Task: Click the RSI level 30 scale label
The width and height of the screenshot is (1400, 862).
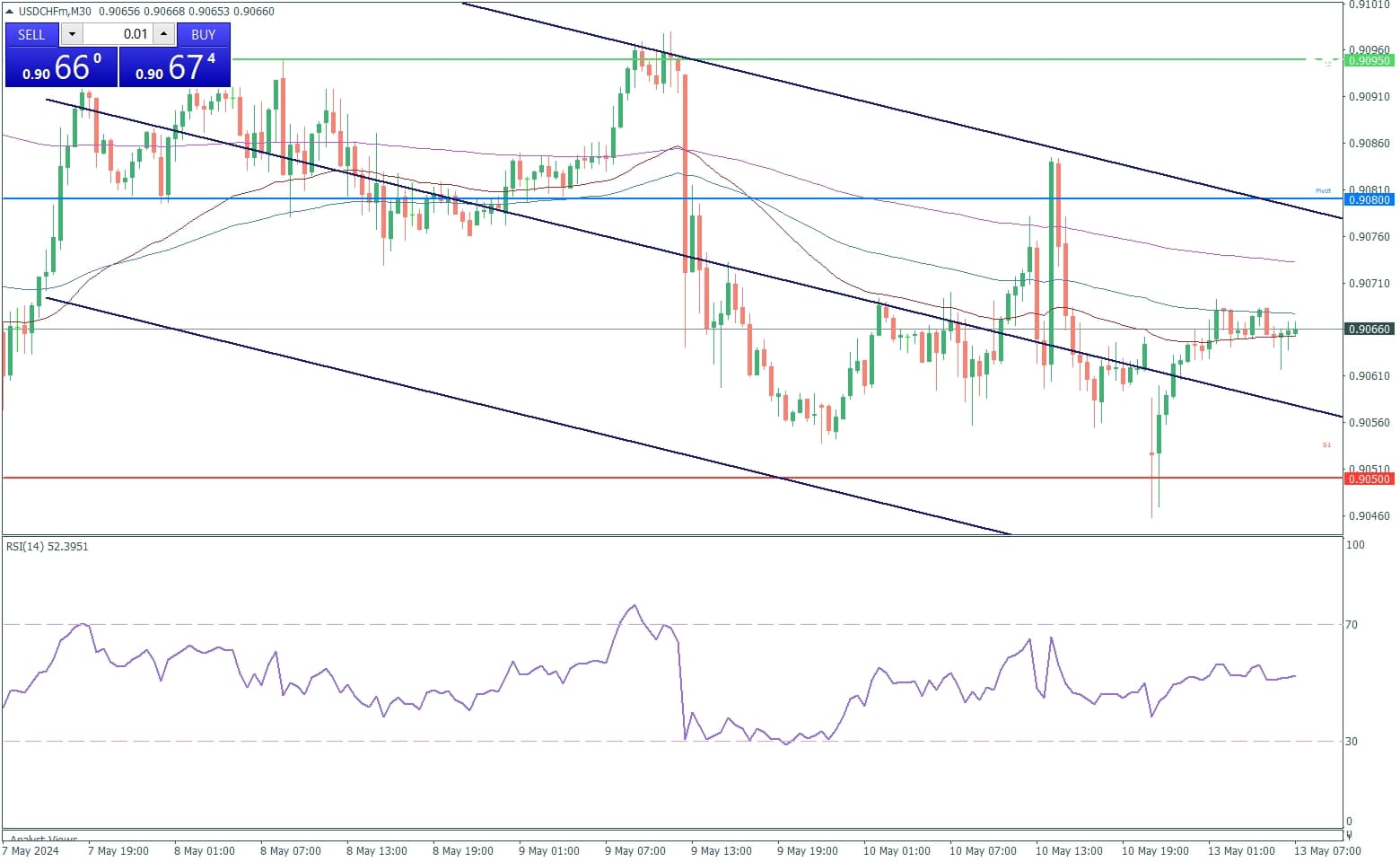Action: click(1352, 742)
